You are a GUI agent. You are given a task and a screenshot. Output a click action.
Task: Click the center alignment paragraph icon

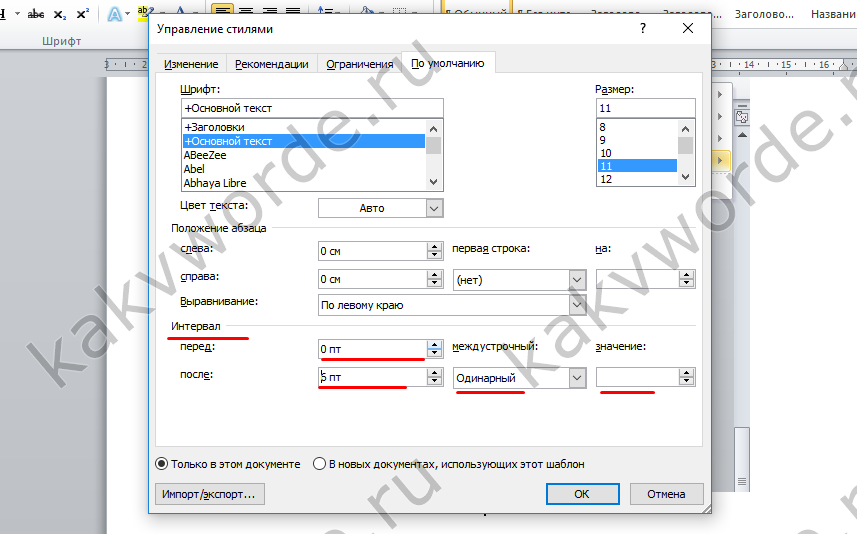coord(245,11)
